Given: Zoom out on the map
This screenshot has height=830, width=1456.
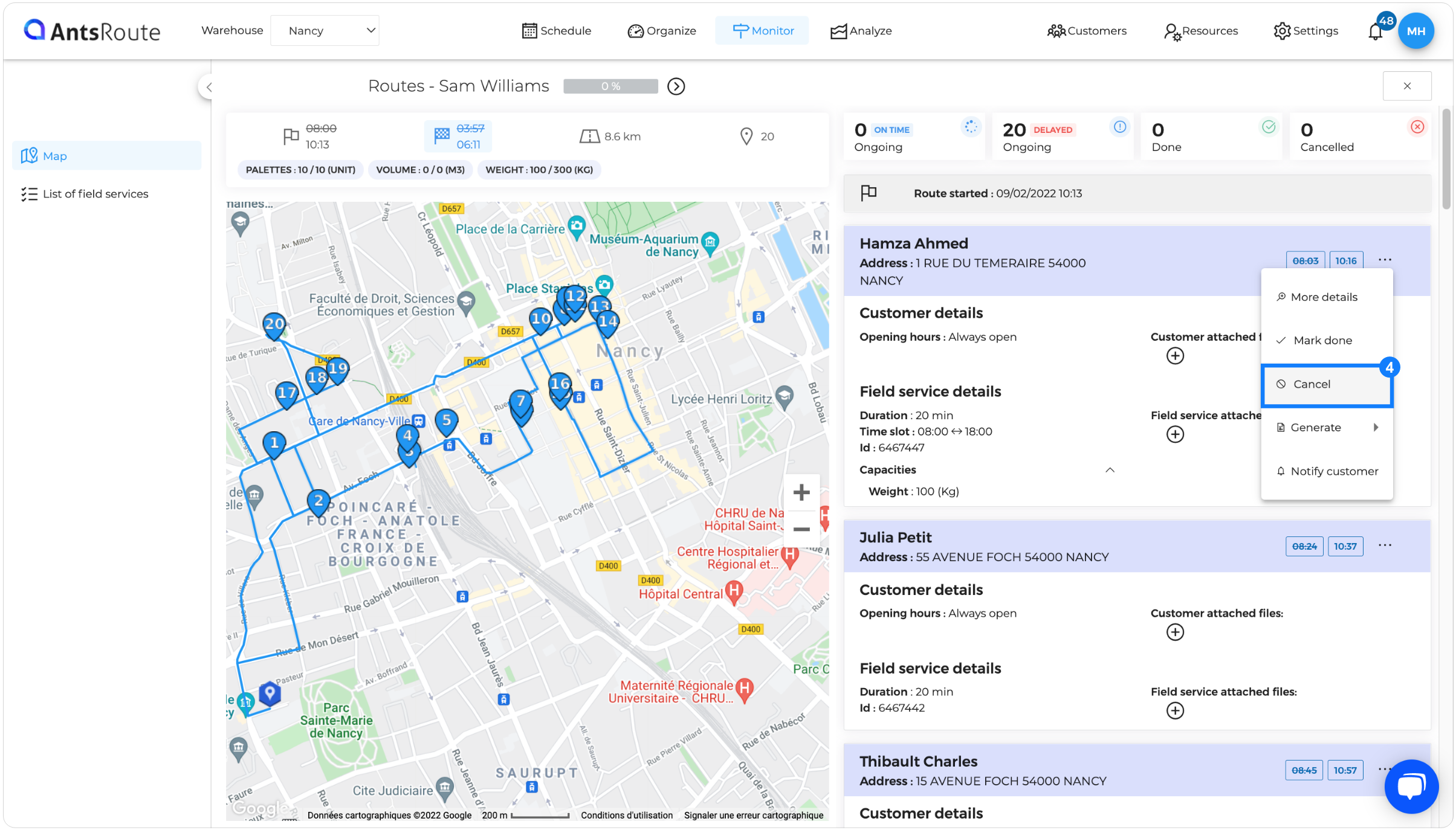Looking at the screenshot, I should pos(801,529).
